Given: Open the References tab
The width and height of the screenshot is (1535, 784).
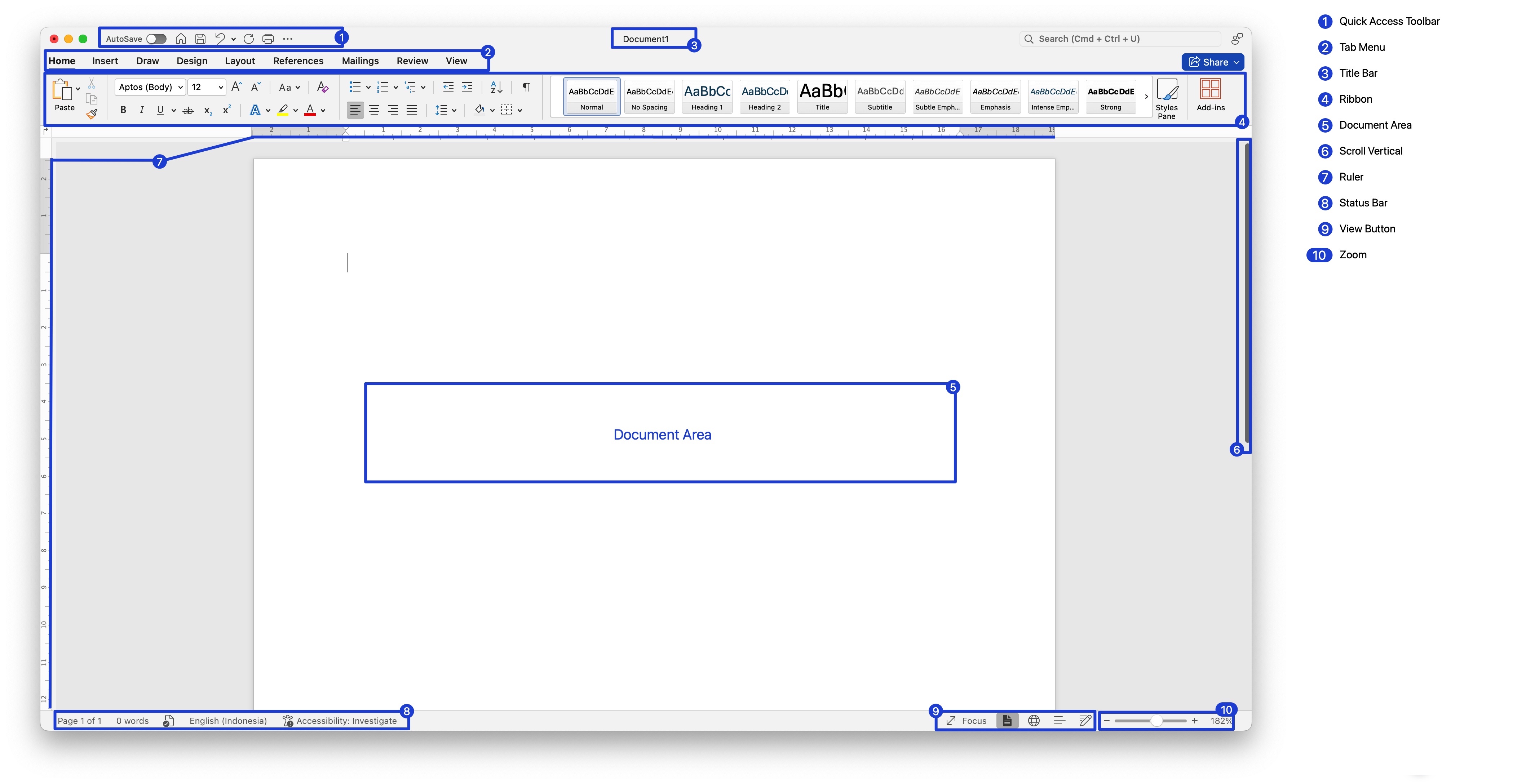Looking at the screenshot, I should (298, 61).
